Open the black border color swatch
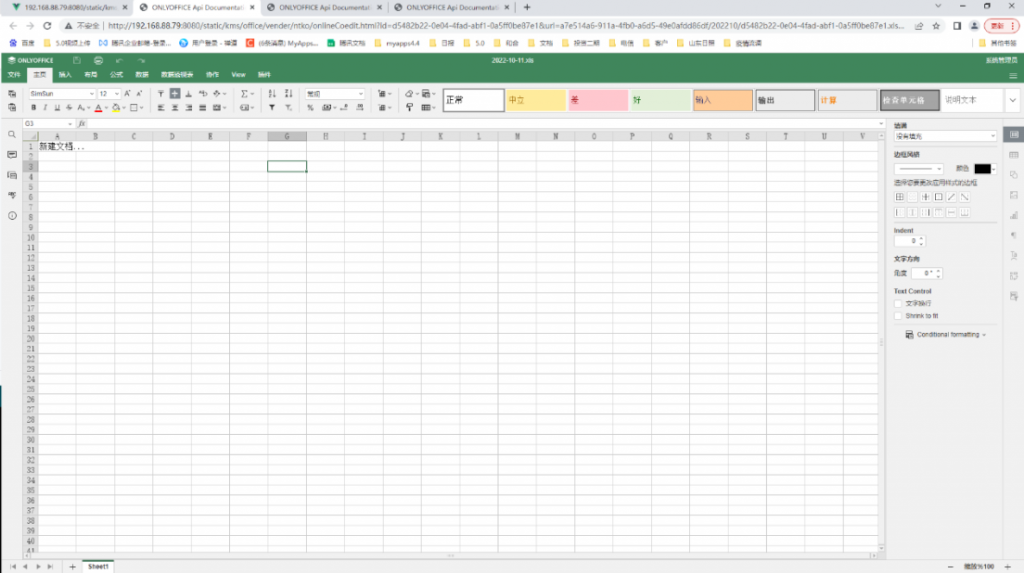 coord(982,169)
